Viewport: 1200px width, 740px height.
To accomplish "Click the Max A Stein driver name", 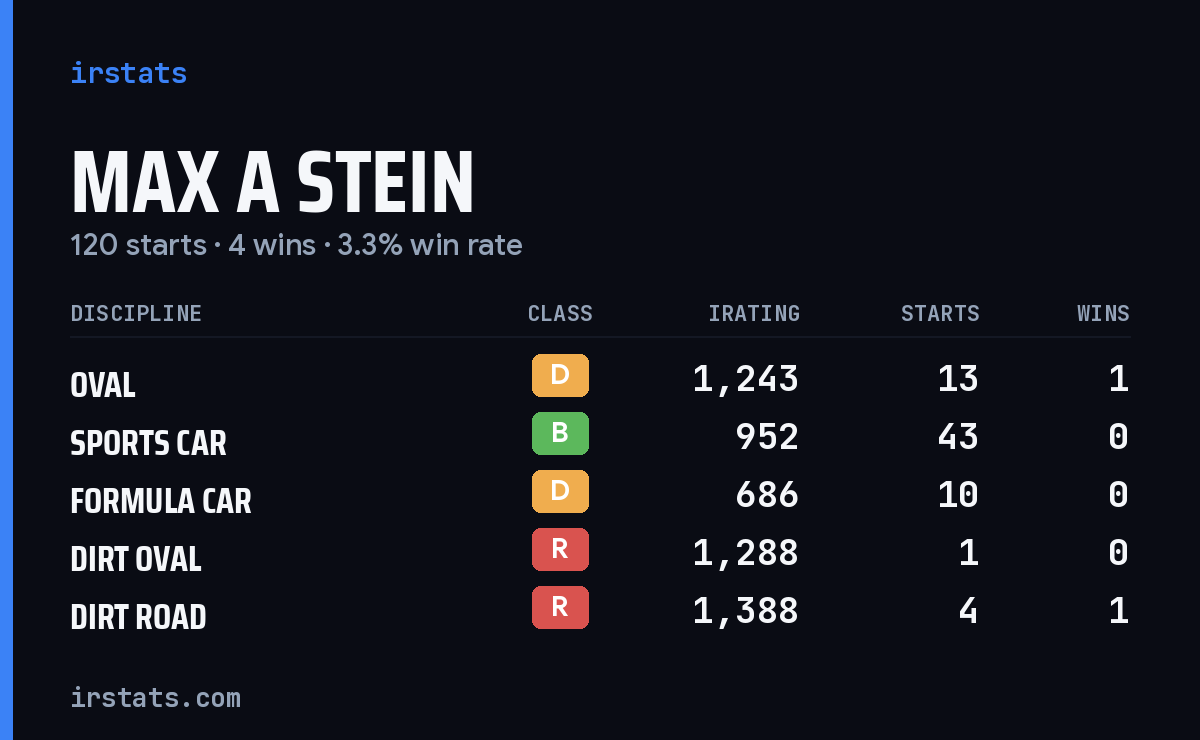I will tap(272, 182).
